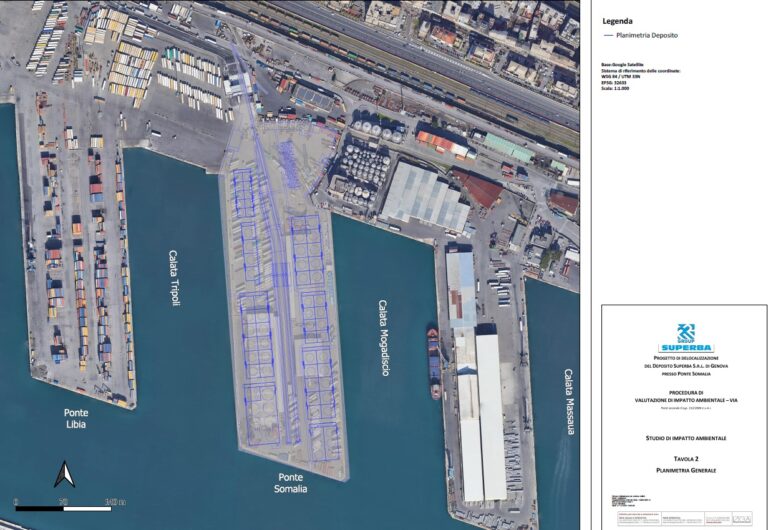This screenshot has height=530, width=768.
Task: Click the north arrow compass symbol
Action: point(63,473)
